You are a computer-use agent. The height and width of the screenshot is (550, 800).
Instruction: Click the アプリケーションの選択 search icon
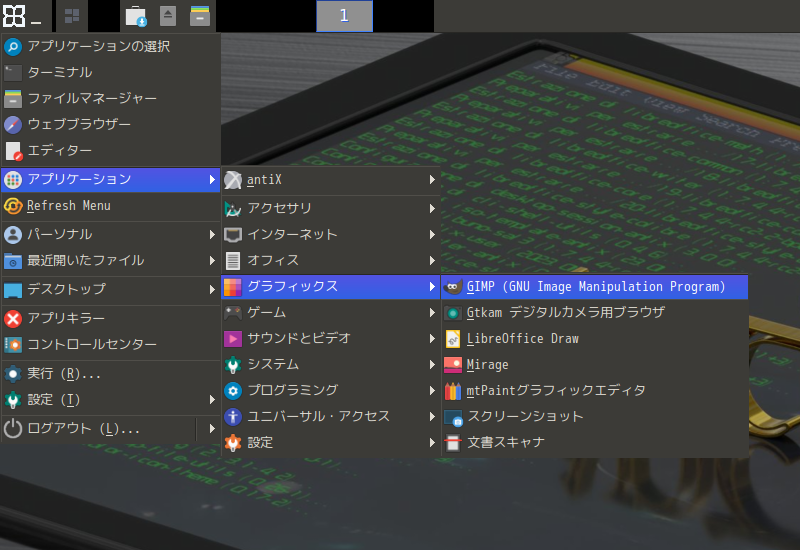(13, 46)
